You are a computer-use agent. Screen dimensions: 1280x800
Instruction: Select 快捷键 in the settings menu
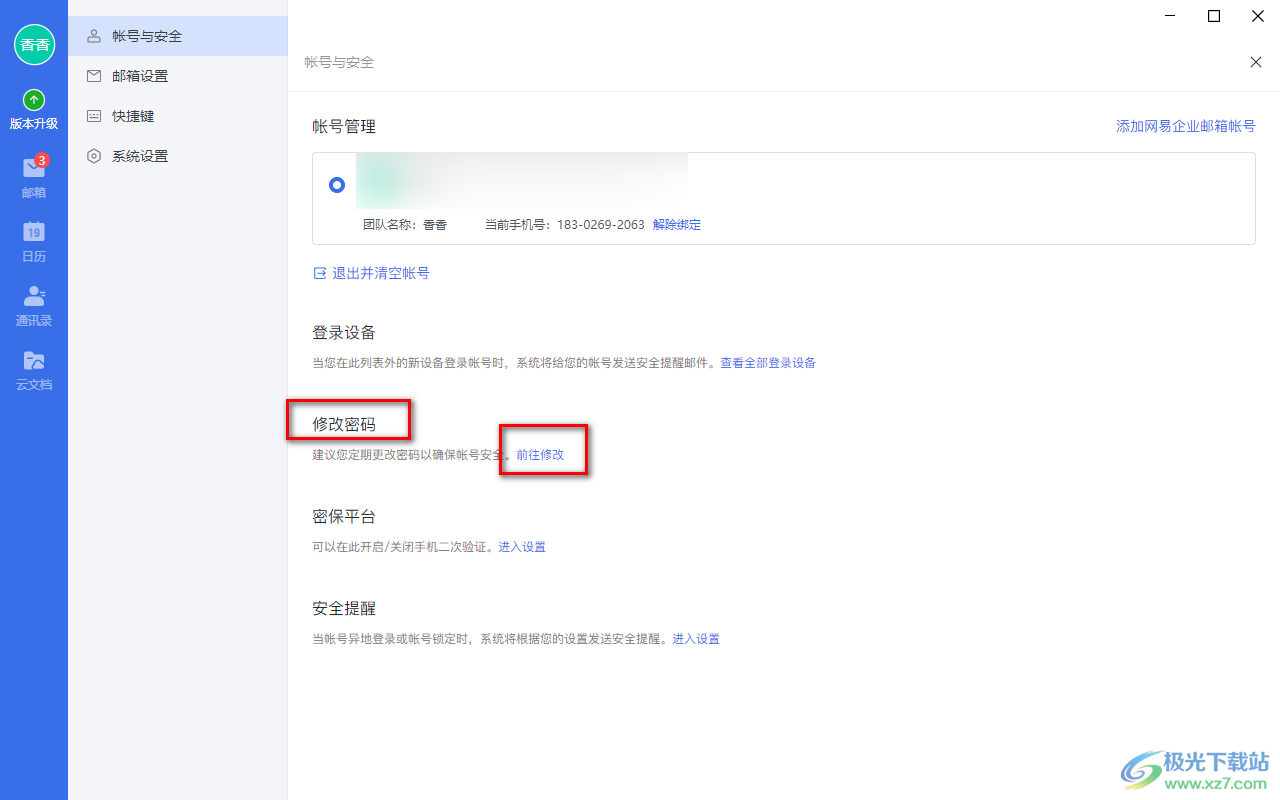tap(178, 116)
